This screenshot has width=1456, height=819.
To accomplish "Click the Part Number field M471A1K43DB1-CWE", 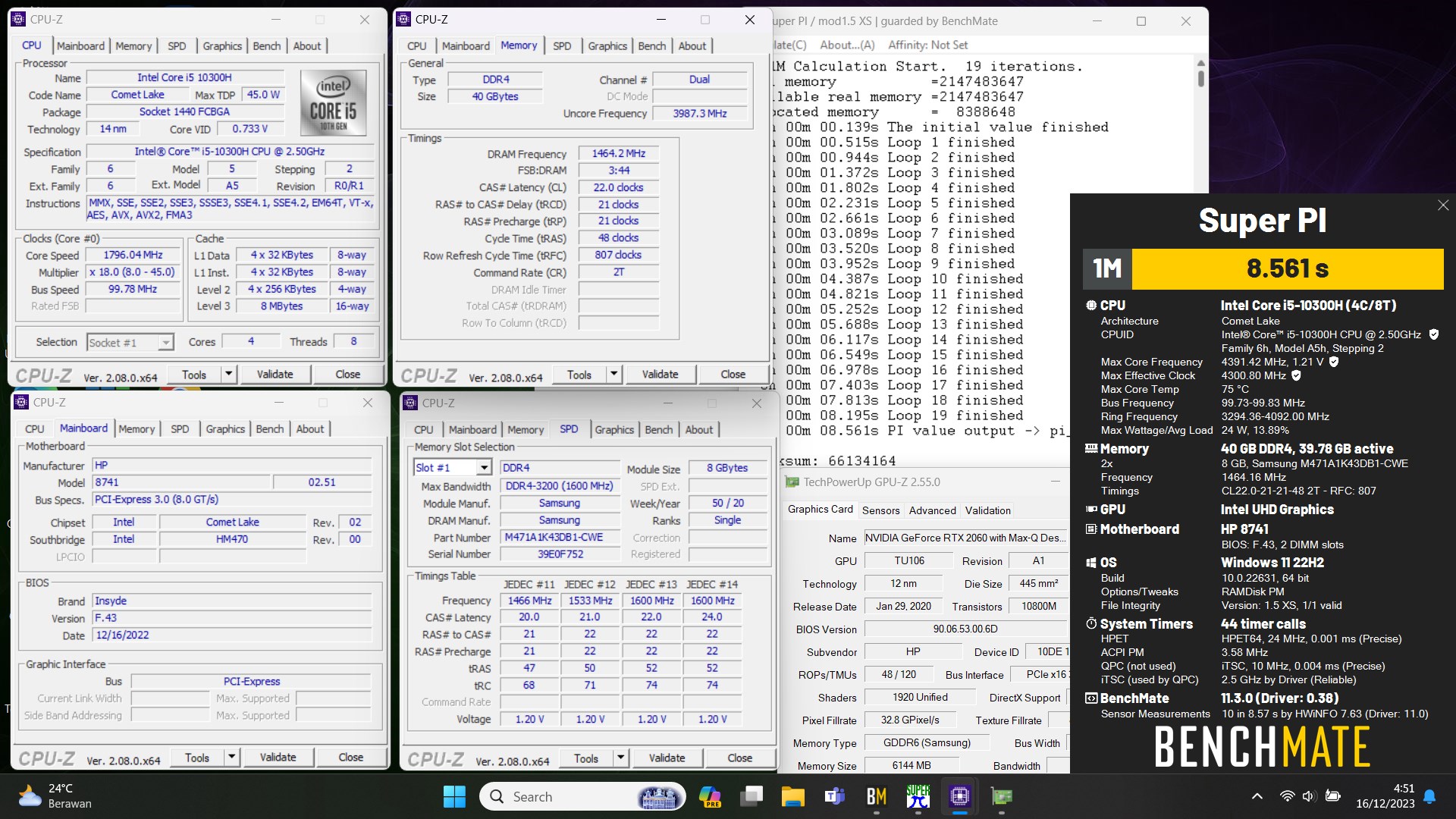I will coord(560,537).
